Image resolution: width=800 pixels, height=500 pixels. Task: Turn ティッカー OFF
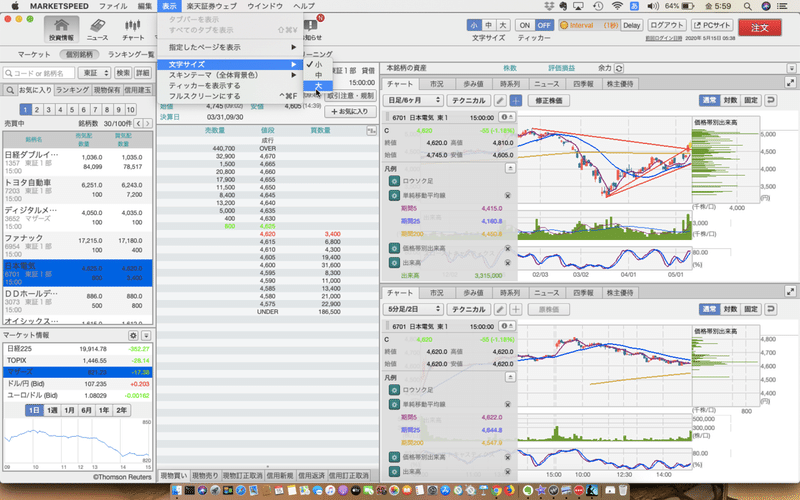coord(544,25)
